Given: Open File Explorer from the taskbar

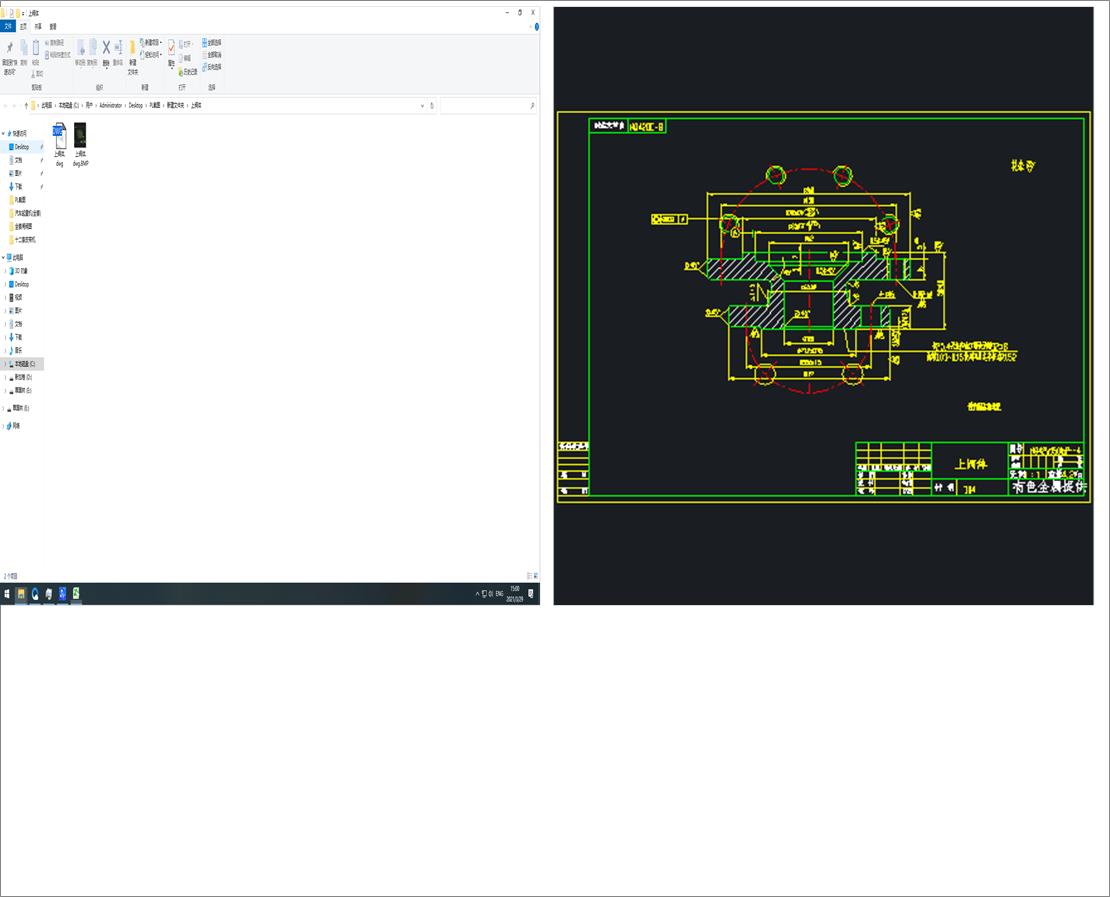Looking at the screenshot, I should point(21,594).
